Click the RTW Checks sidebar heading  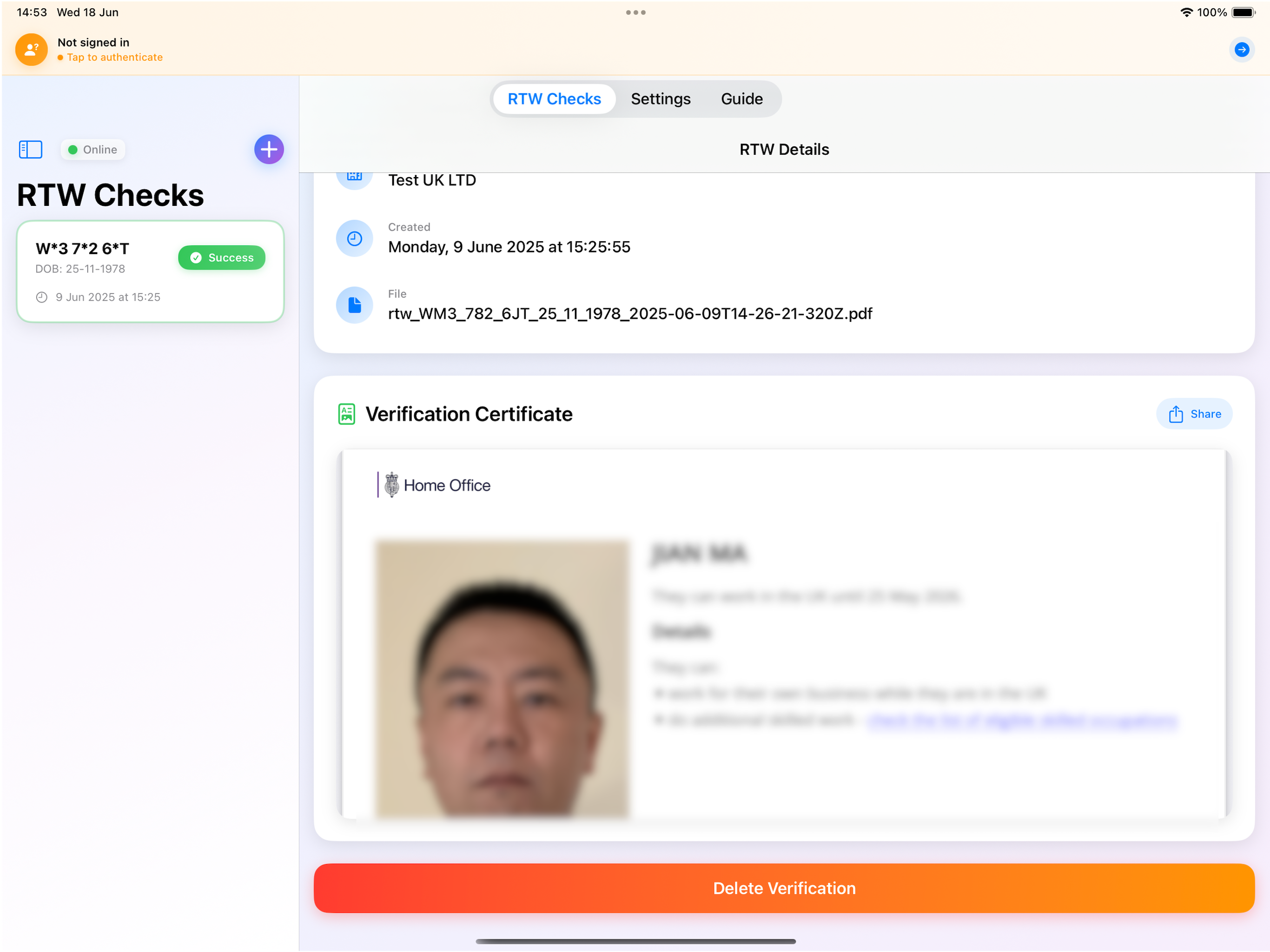point(110,195)
